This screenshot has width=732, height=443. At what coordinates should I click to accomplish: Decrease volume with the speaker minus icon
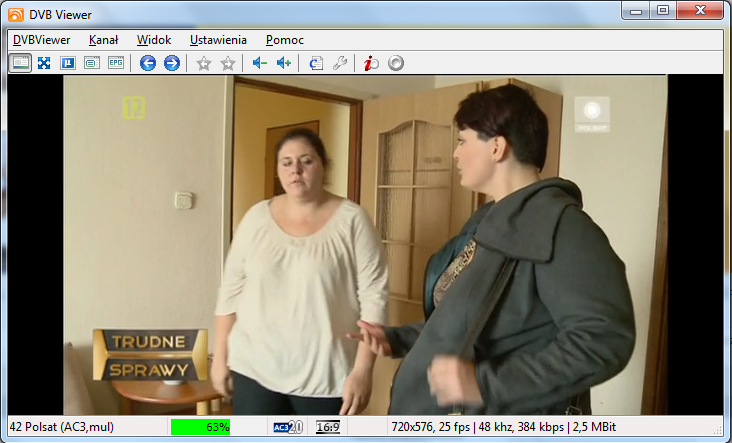(x=260, y=63)
